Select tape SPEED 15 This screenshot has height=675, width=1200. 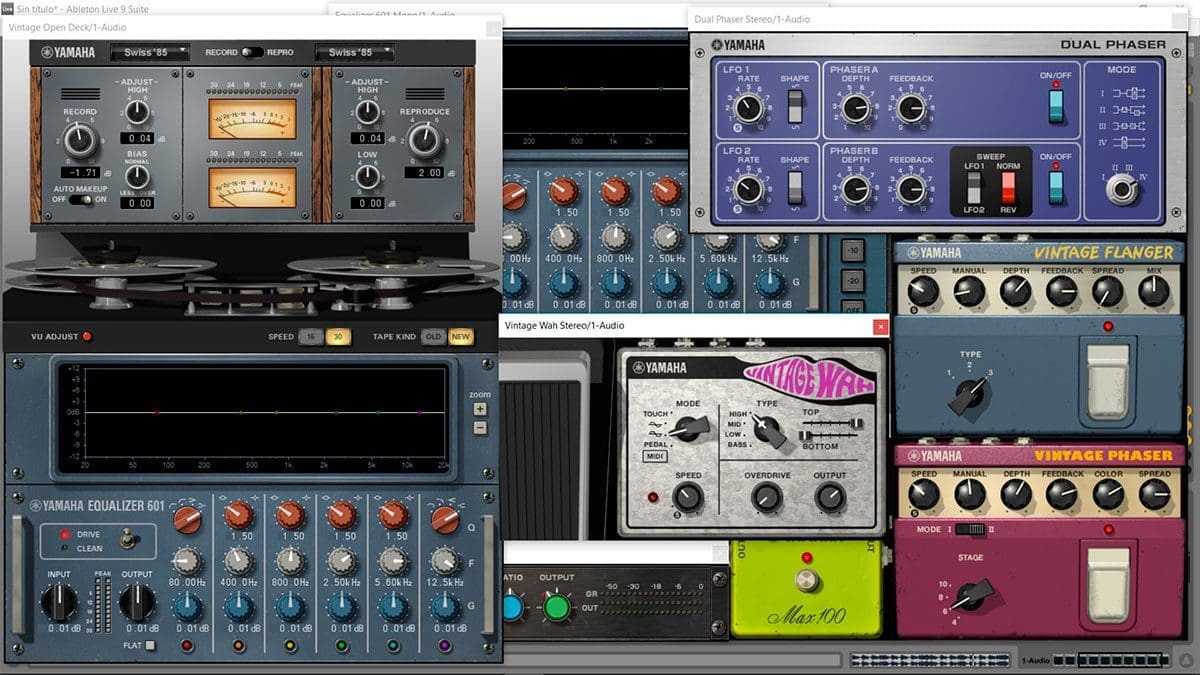coord(311,337)
